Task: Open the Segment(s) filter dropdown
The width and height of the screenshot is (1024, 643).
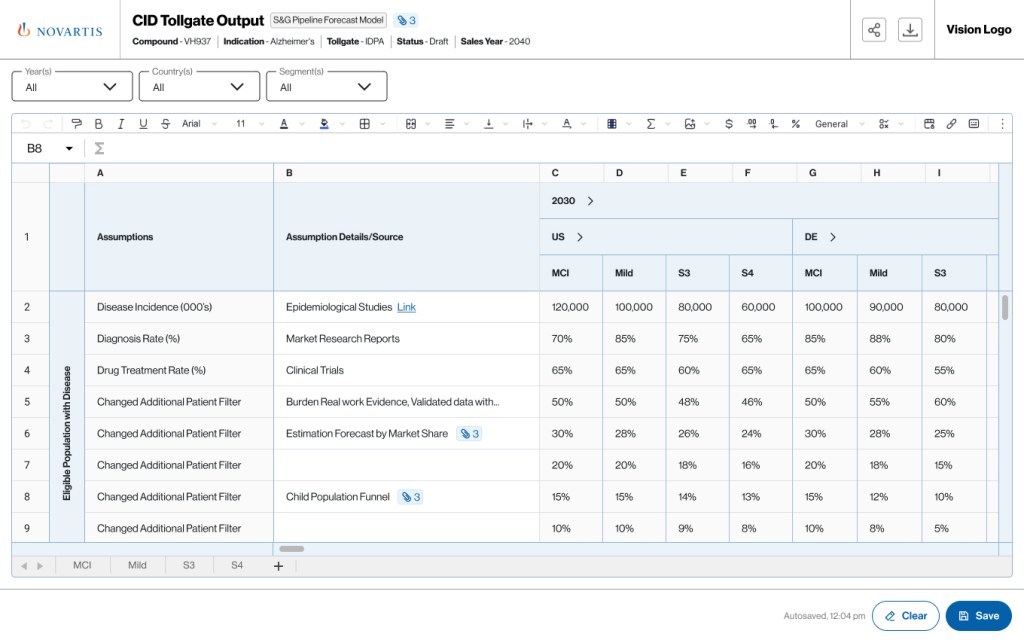Action: [x=326, y=87]
